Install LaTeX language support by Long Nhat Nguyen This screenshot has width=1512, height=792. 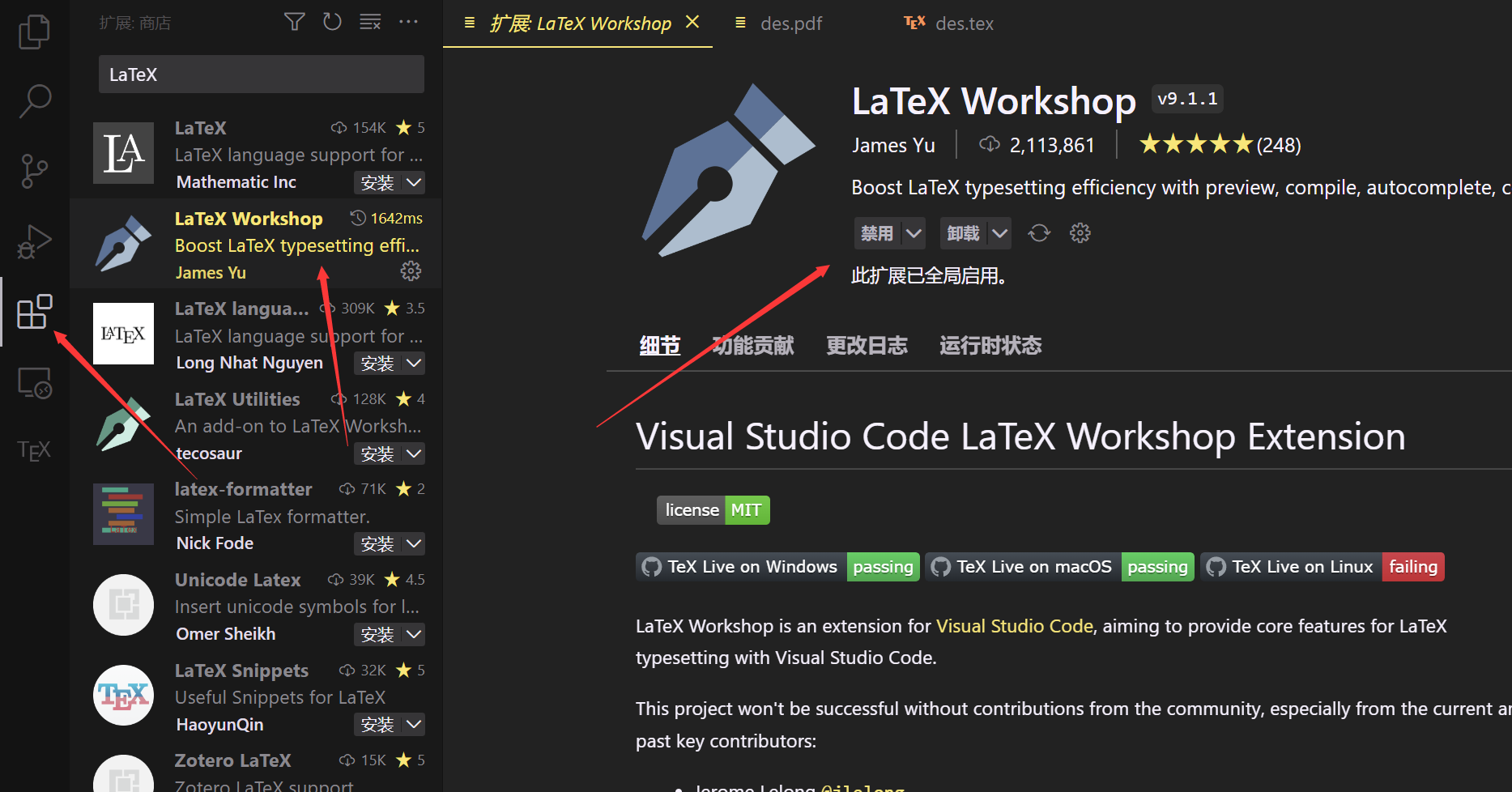pyautogui.click(x=377, y=363)
